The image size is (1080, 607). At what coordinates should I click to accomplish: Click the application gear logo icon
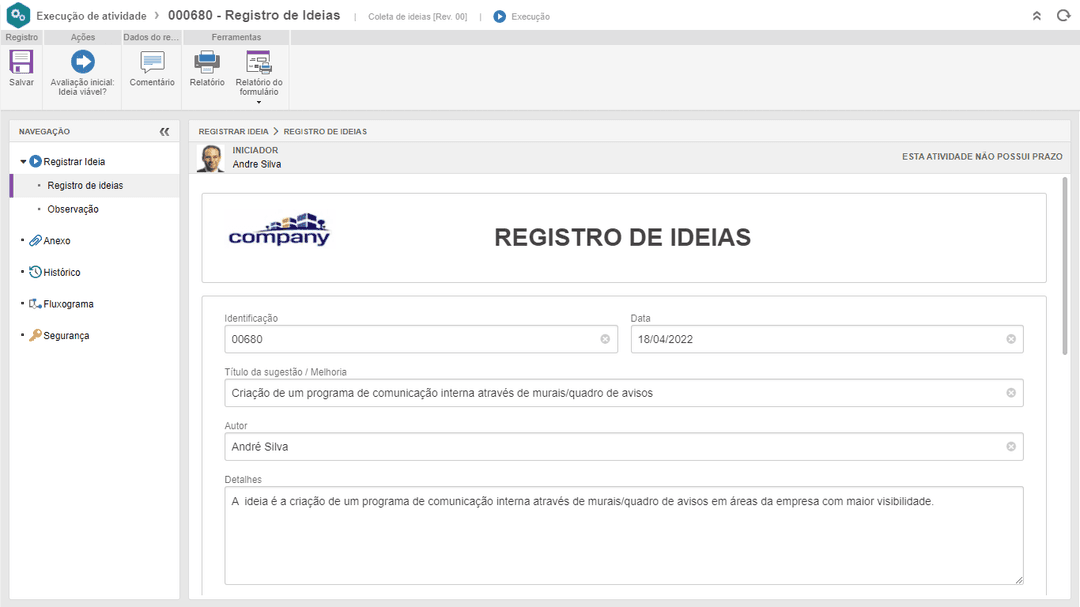[x=18, y=15]
